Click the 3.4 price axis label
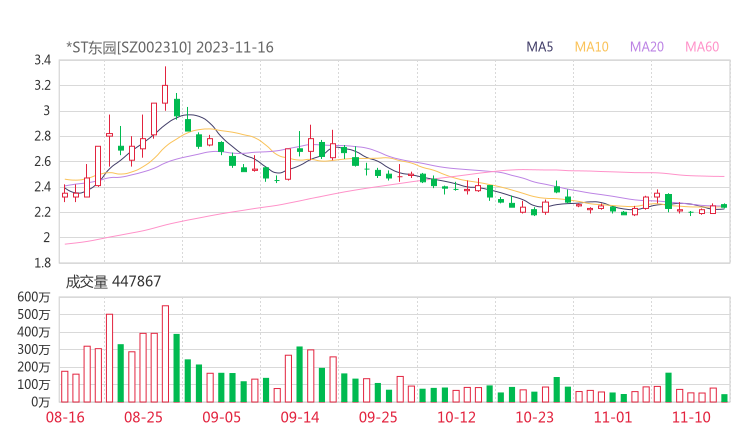740x440 pixels. point(42,60)
